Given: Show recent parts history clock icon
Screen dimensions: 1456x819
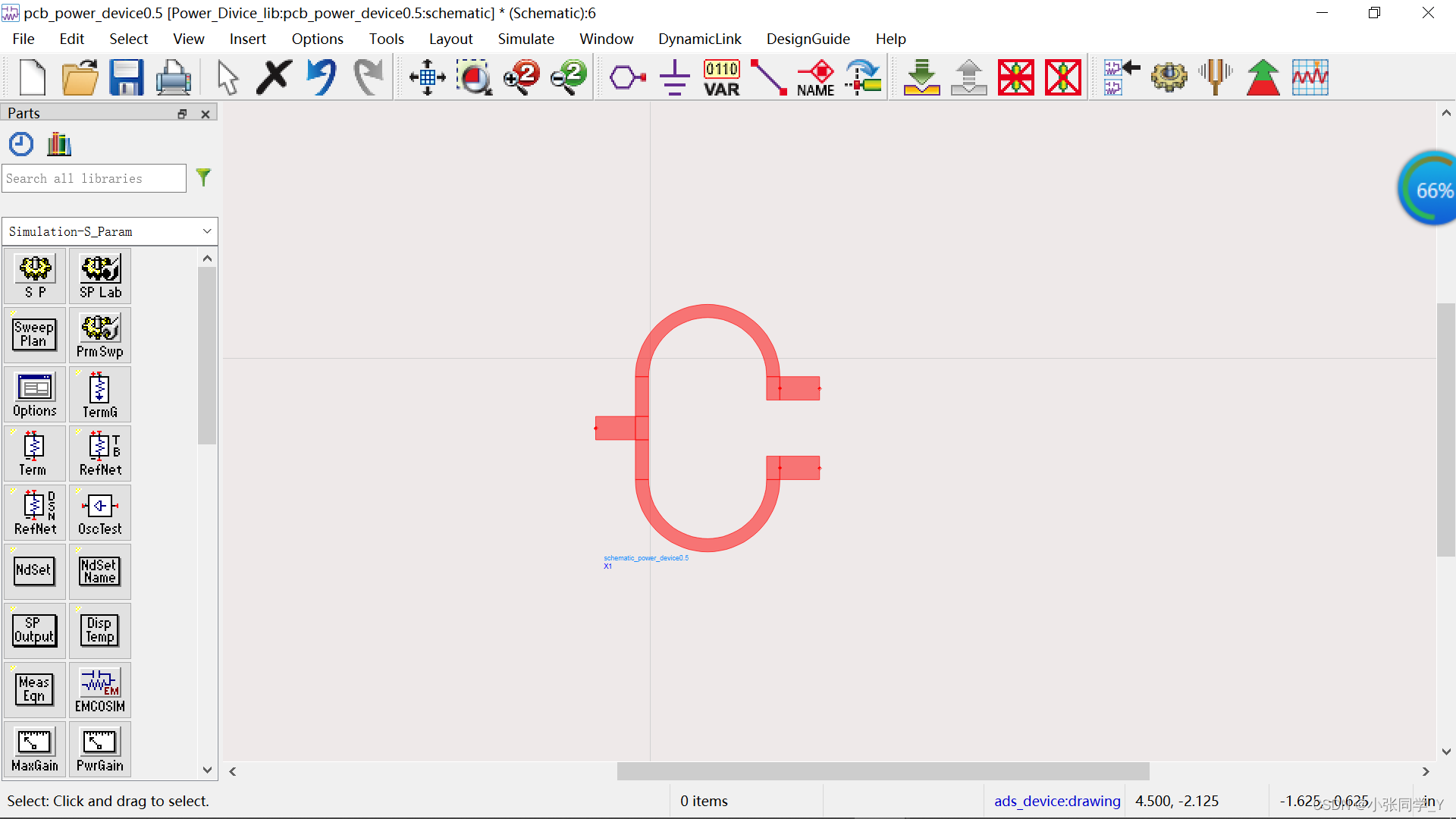Looking at the screenshot, I should click(x=21, y=143).
